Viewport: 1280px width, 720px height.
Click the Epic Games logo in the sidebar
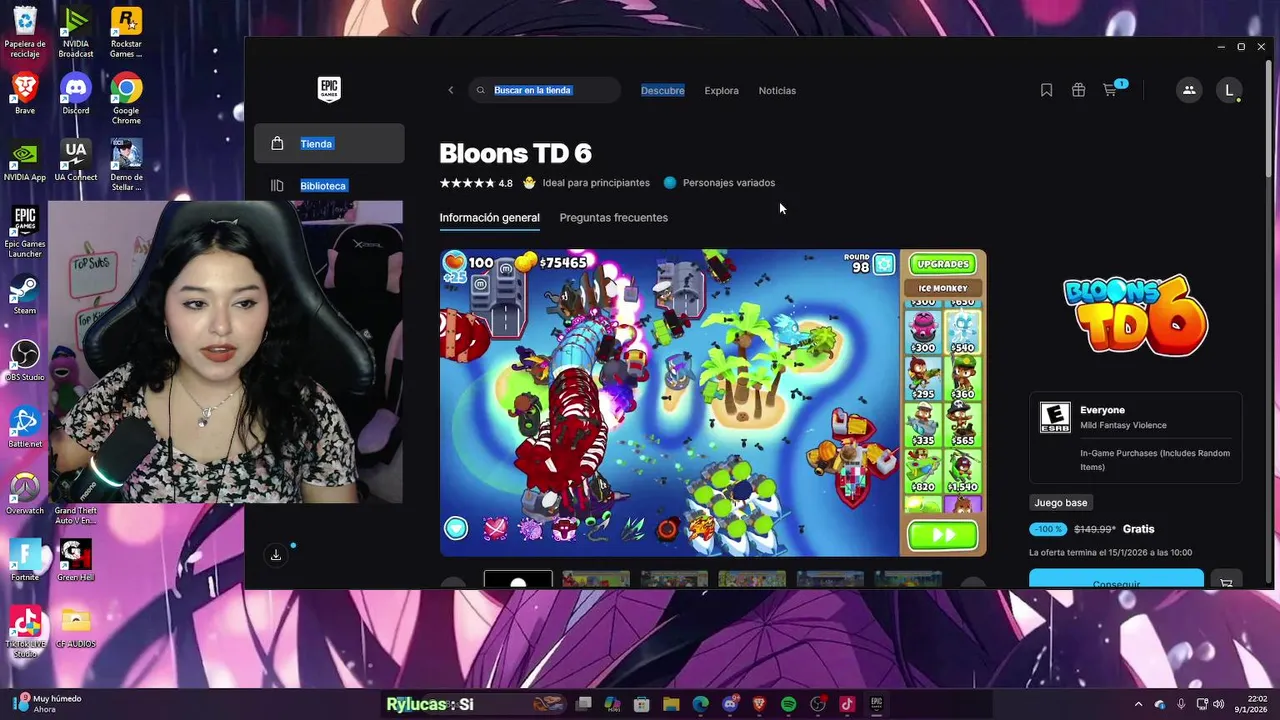click(x=329, y=89)
